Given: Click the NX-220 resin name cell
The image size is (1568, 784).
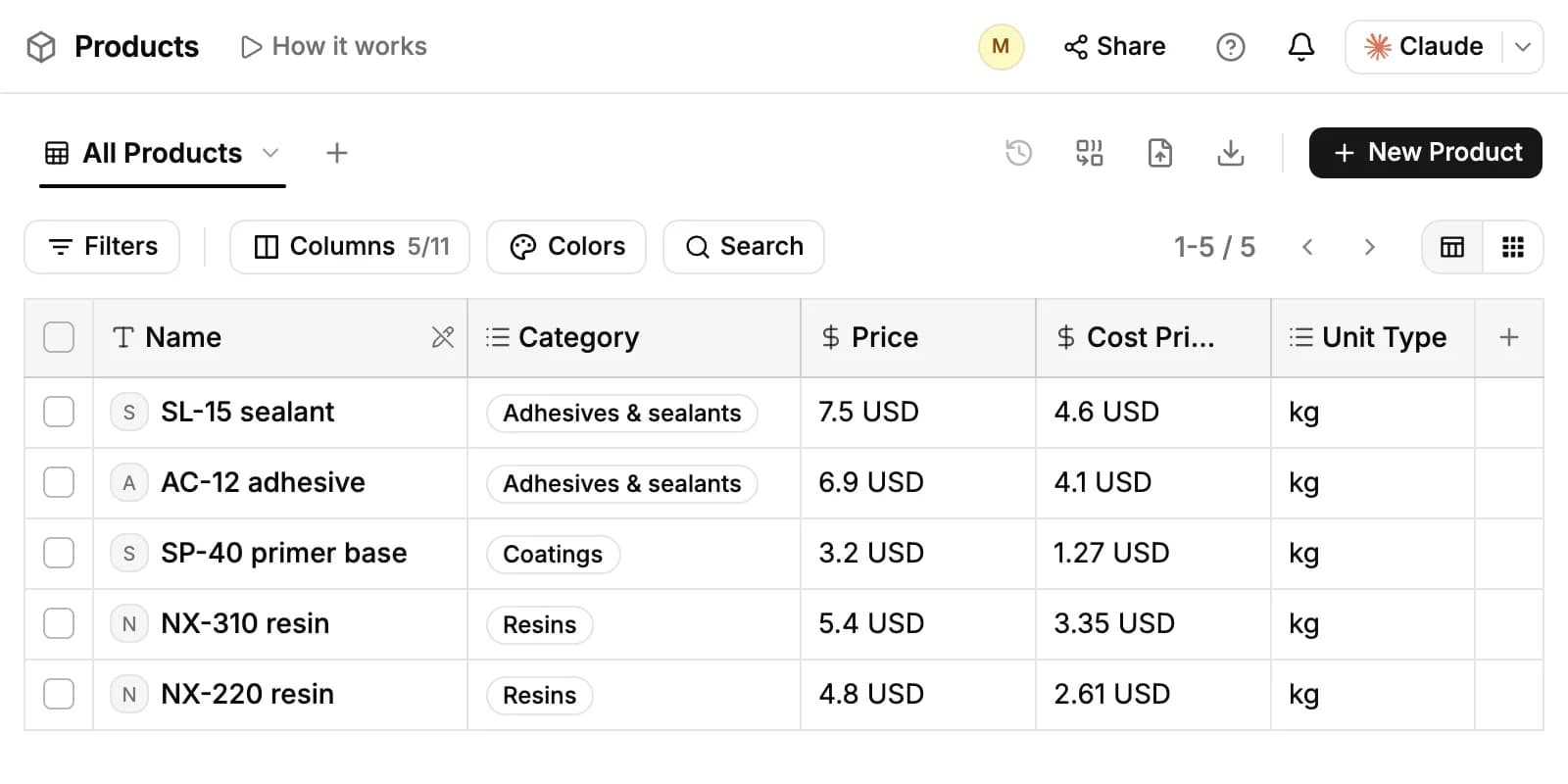Looking at the screenshot, I should click(280, 695).
